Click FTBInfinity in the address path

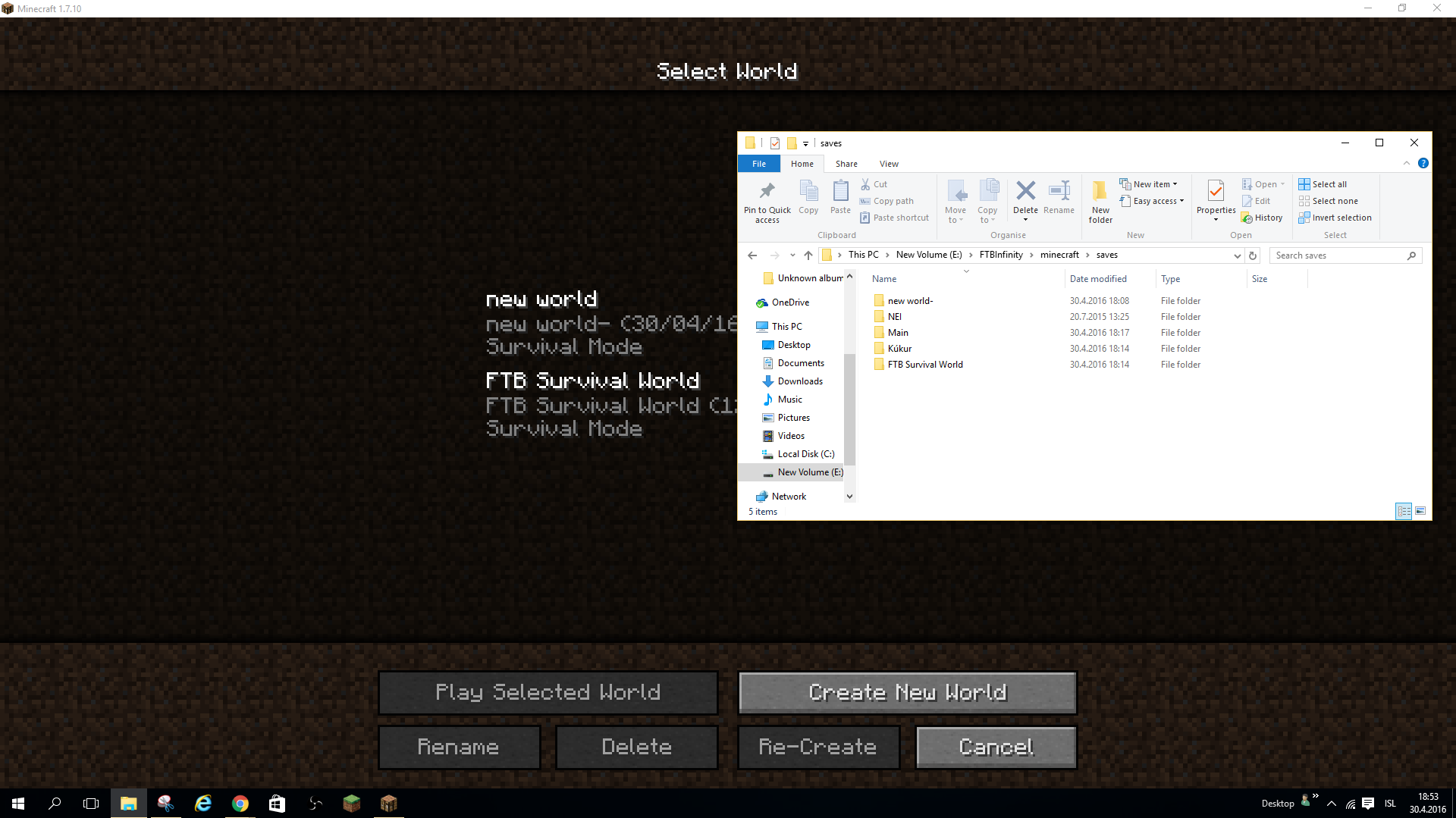click(x=1001, y=255)
